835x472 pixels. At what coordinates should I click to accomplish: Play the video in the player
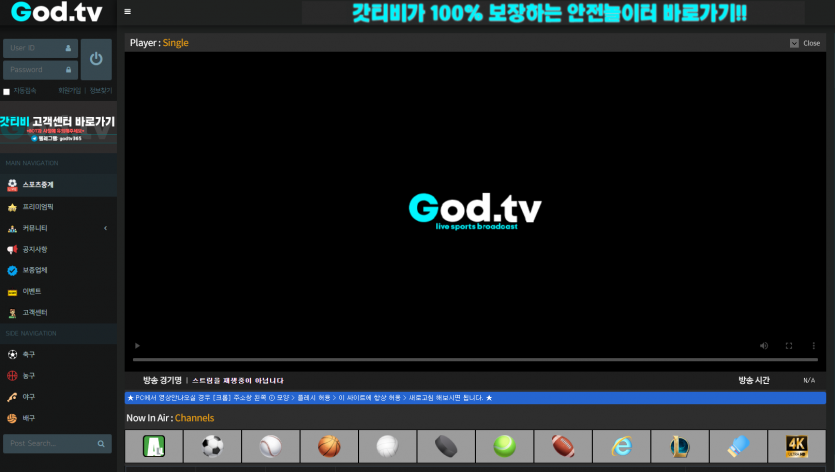pos(137,346)
